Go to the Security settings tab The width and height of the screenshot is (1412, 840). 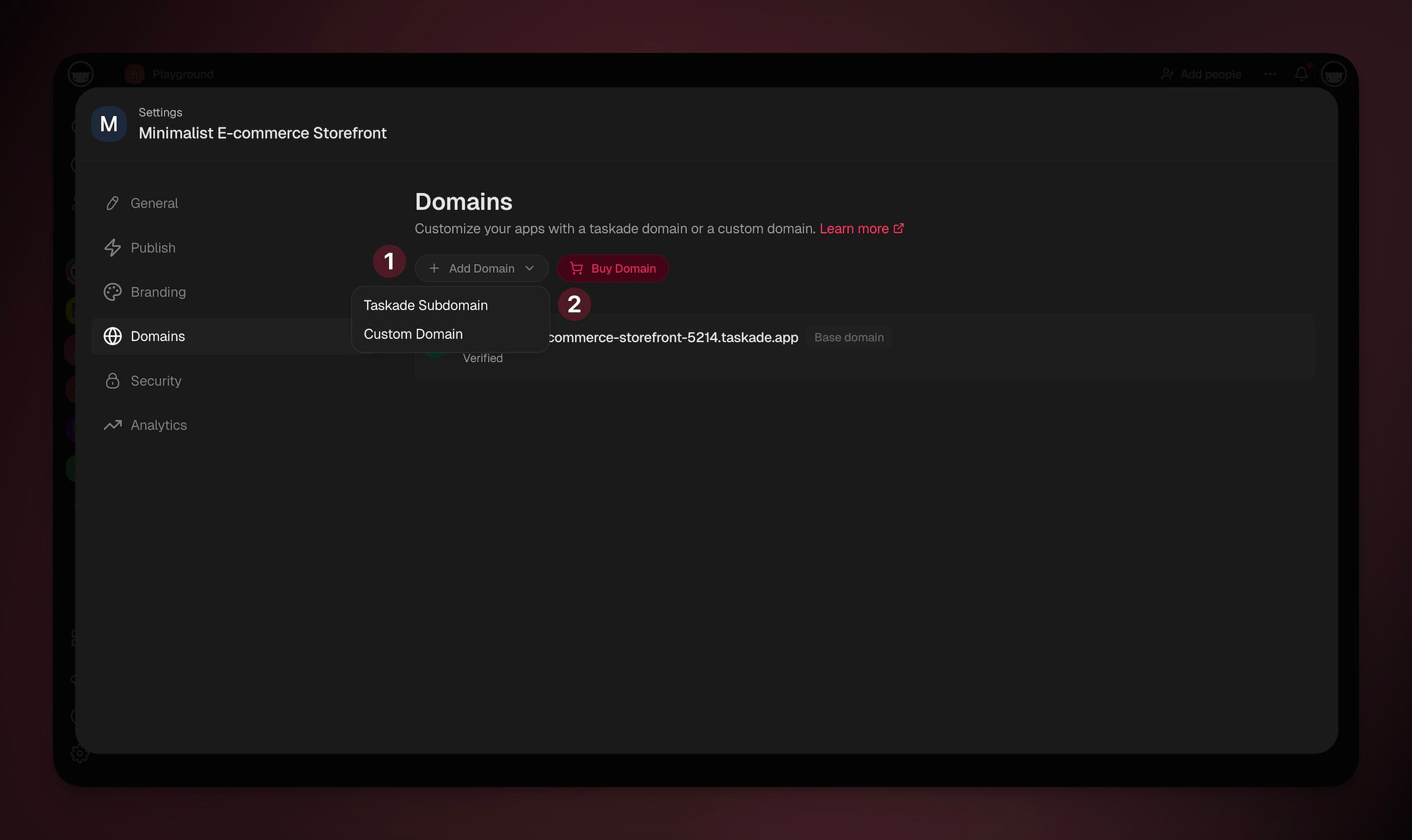coord(156,381)
